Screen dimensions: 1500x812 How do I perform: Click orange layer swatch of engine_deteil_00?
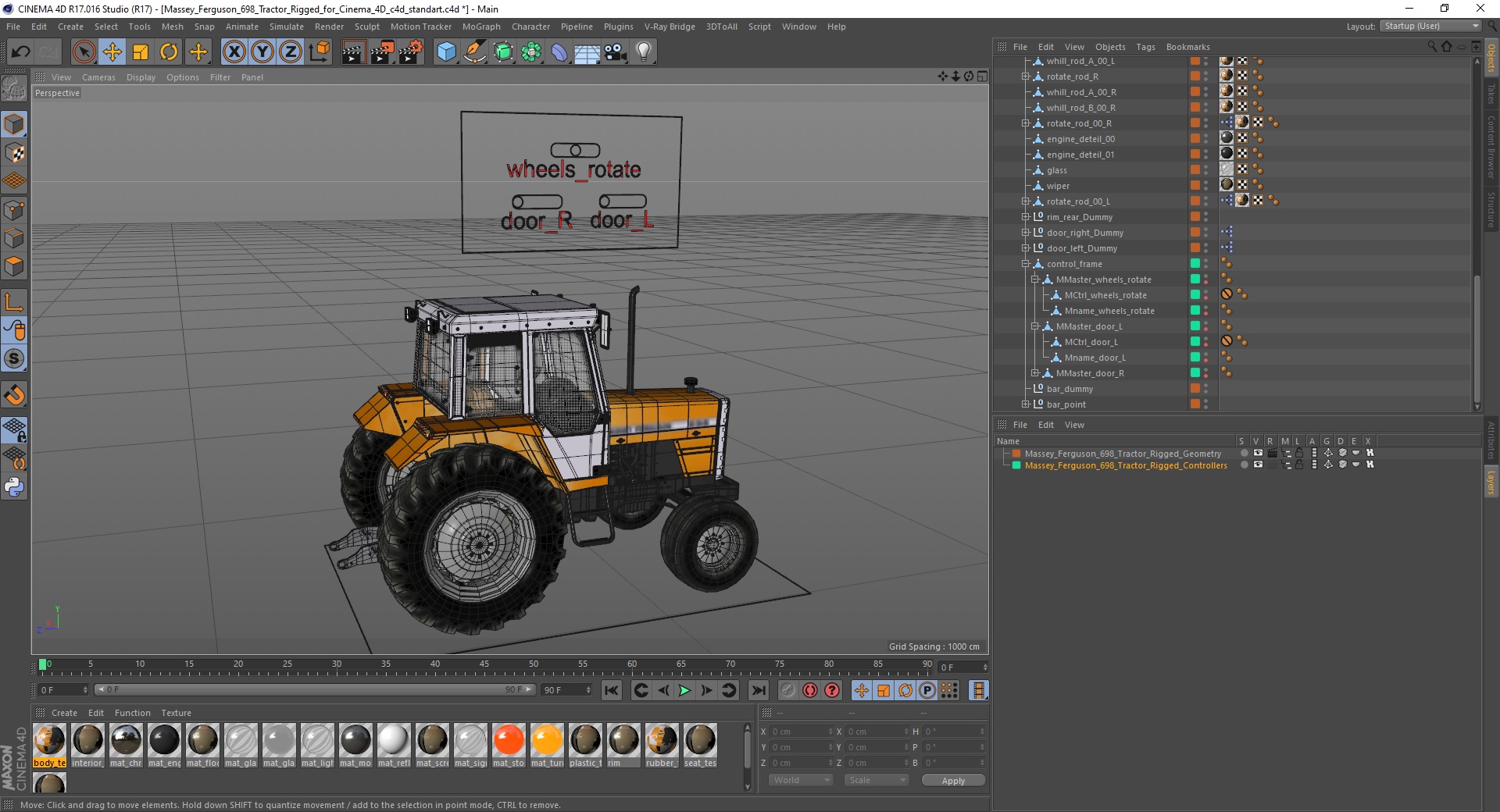coord(1195,138)
